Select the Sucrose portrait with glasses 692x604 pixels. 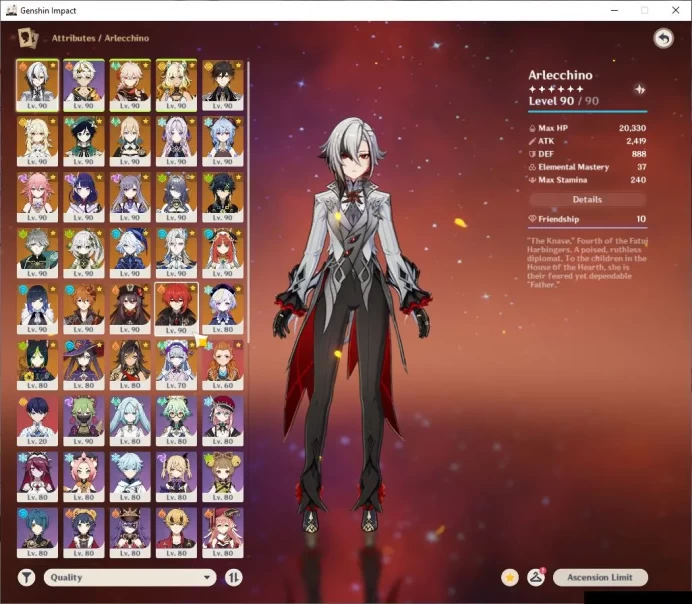[x=177, y=421]
